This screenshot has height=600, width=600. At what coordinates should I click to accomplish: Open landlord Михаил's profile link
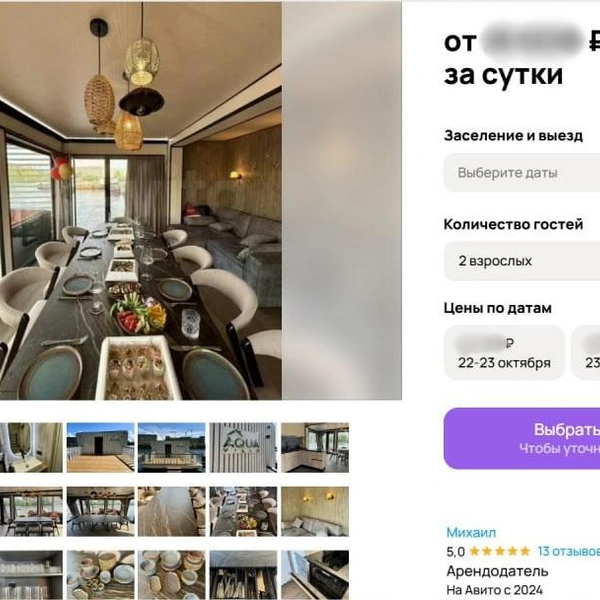[471, 532]
